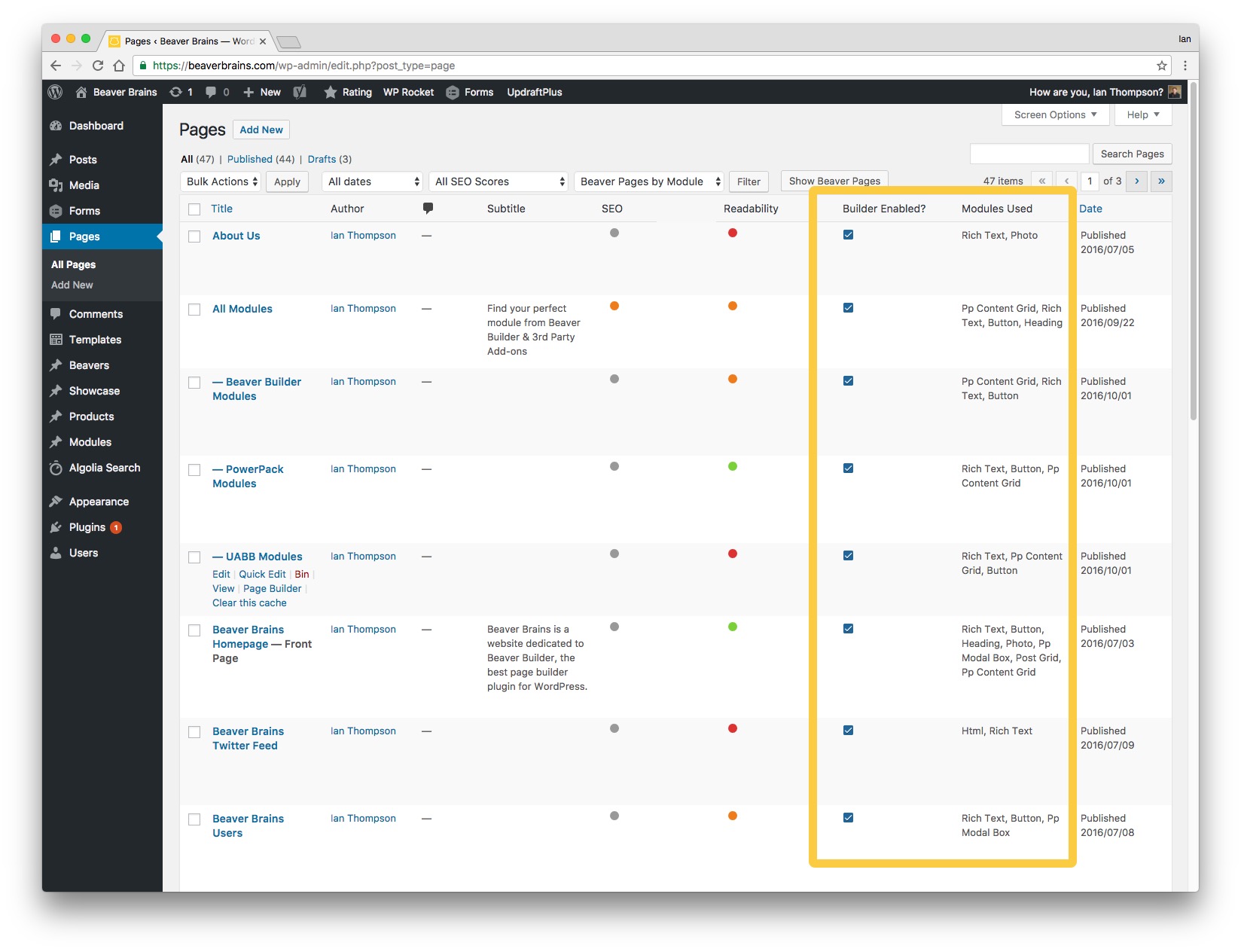Bookmark this page with the star
The image size is (1241, 952).
coord(1162,66)
